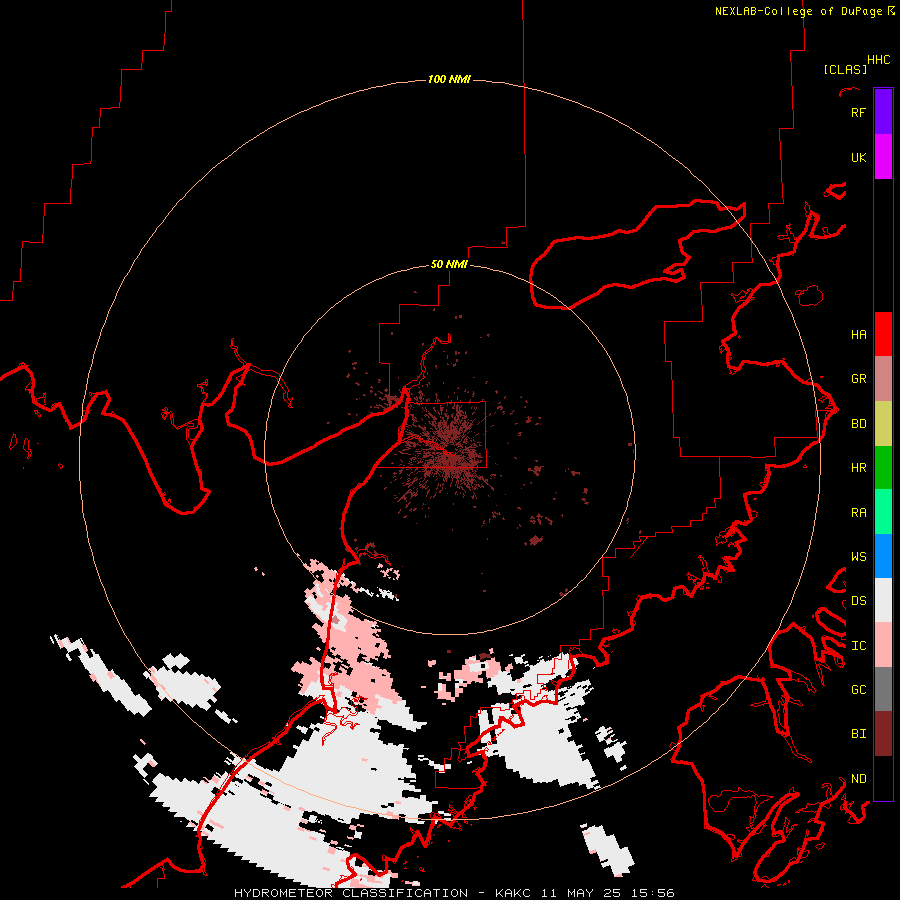This screenshot has width=900, height=900.
Task: Click the '50 NMI' range ring label
Action: pos(449,264)
